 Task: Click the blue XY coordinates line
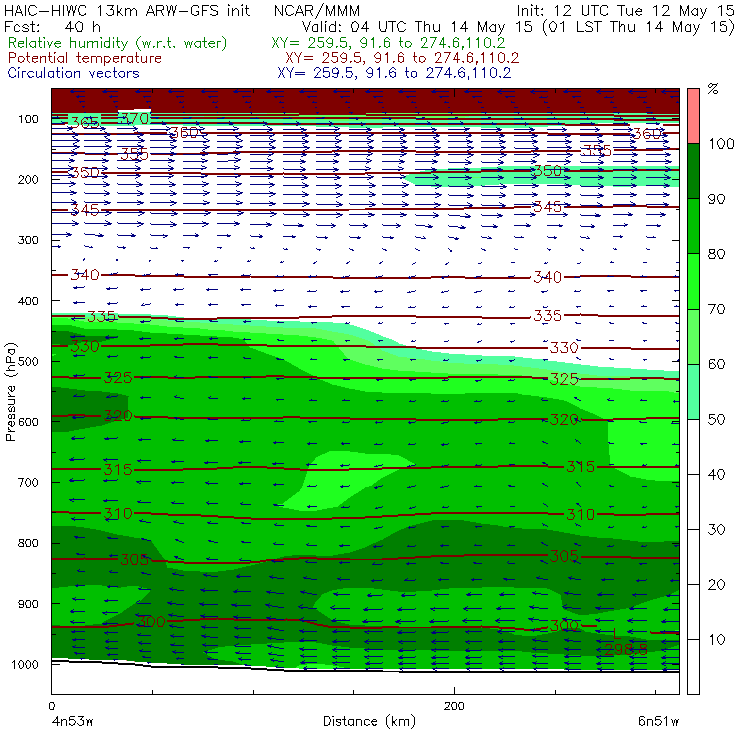pyautogui.click(x=394, y=73)
